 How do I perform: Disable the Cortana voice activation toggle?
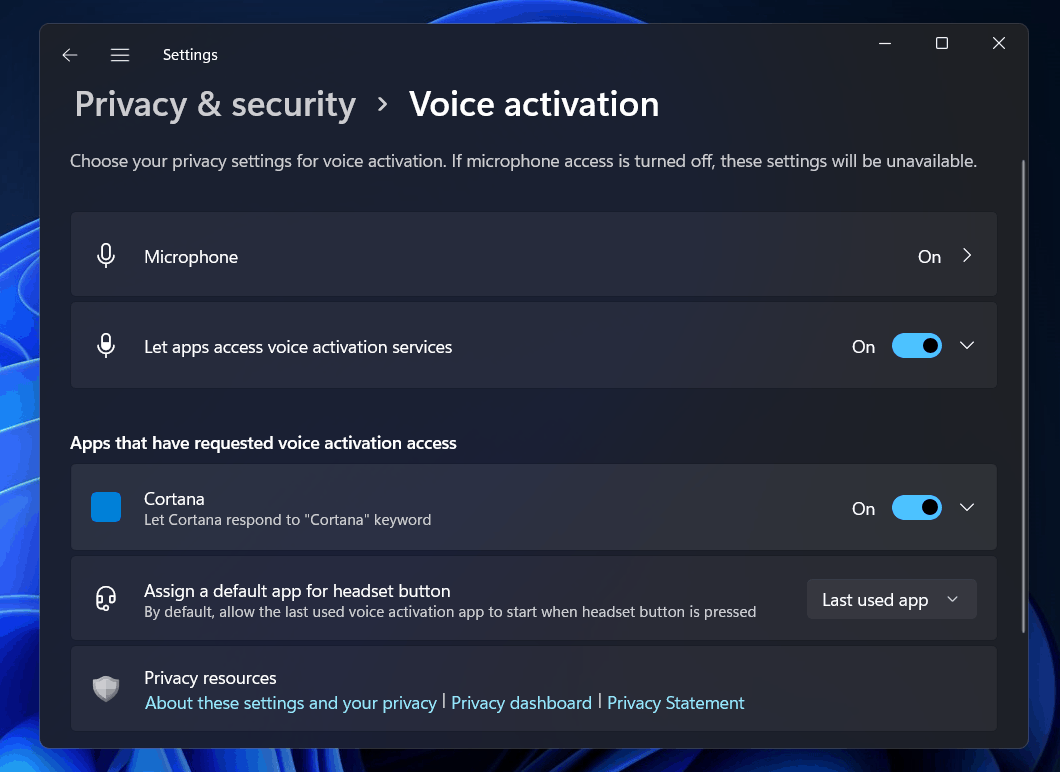(916, 508)
